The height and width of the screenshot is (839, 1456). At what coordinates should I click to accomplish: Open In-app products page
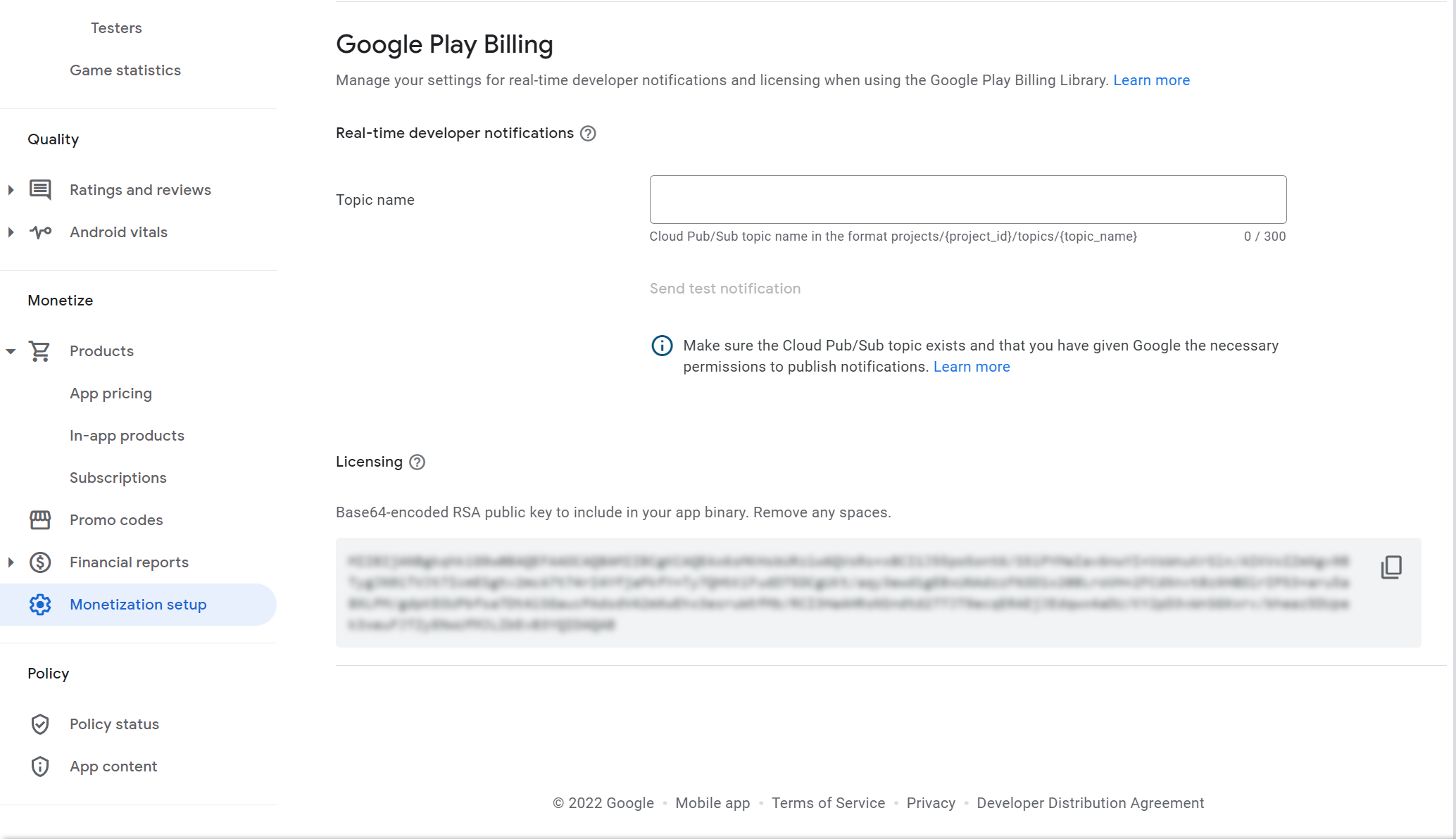click(x=127, y=436)
